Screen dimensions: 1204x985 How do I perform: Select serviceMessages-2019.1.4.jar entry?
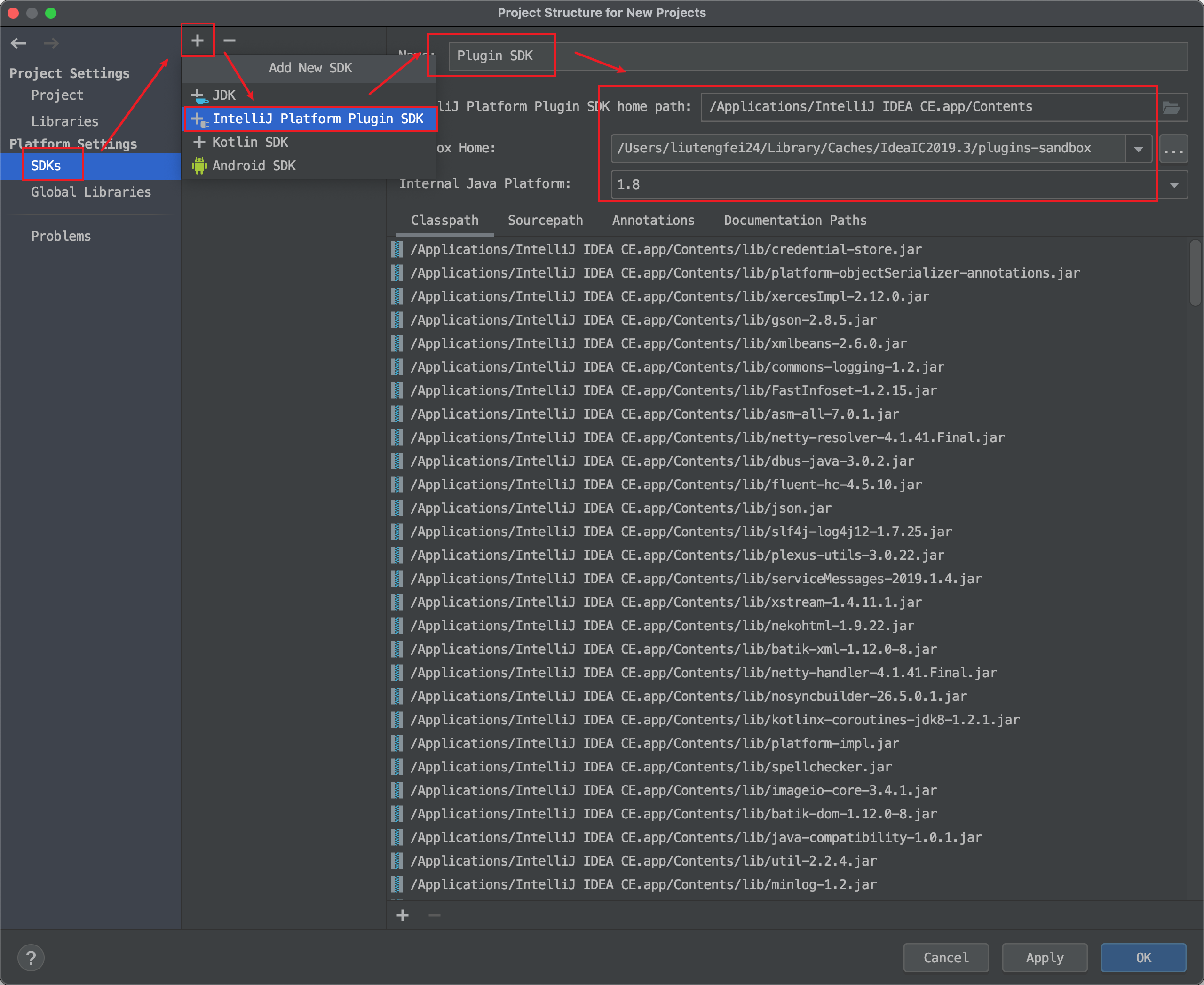coord(788,579)
